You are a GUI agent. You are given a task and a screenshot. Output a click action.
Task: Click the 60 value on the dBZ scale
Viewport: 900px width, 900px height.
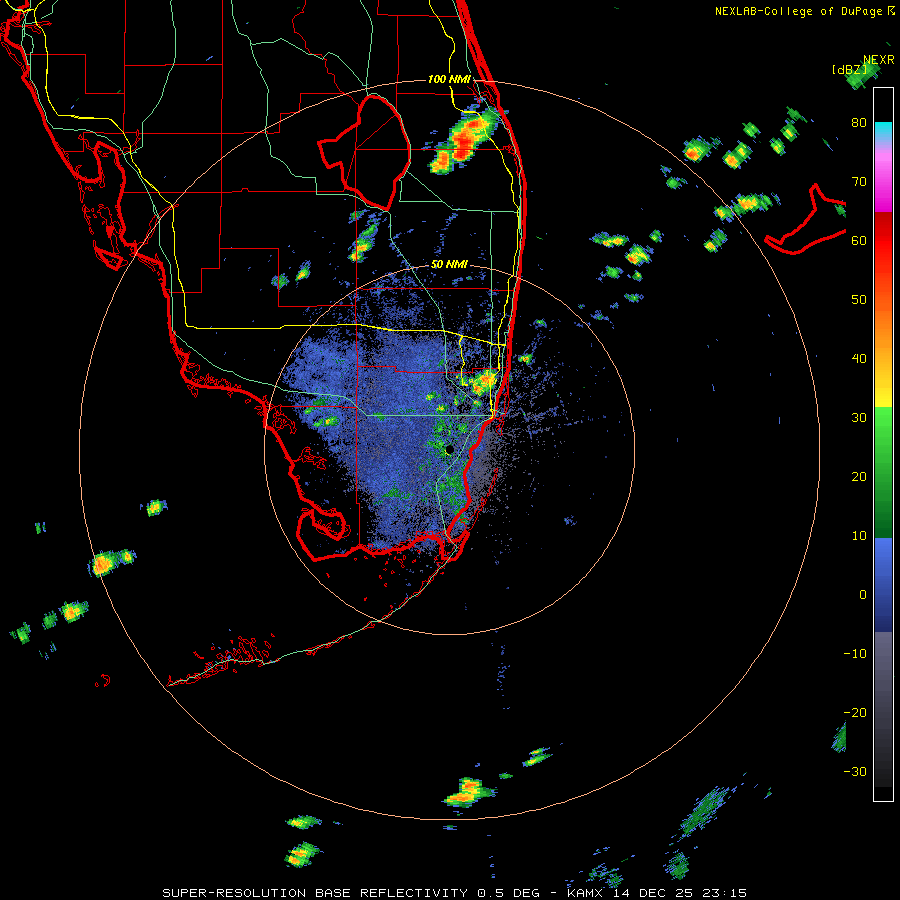859,241
